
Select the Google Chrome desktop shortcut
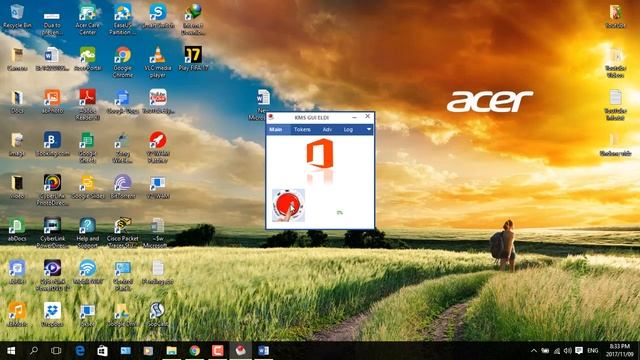click(122, 62)
